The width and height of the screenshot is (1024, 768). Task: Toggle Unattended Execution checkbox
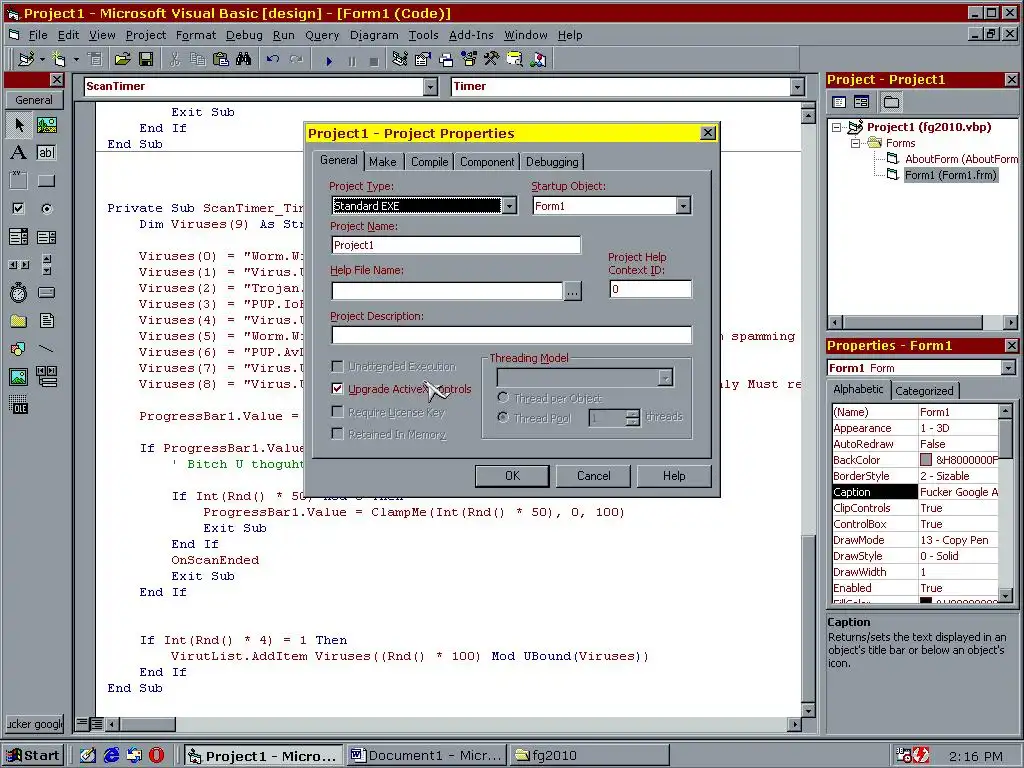337,366
